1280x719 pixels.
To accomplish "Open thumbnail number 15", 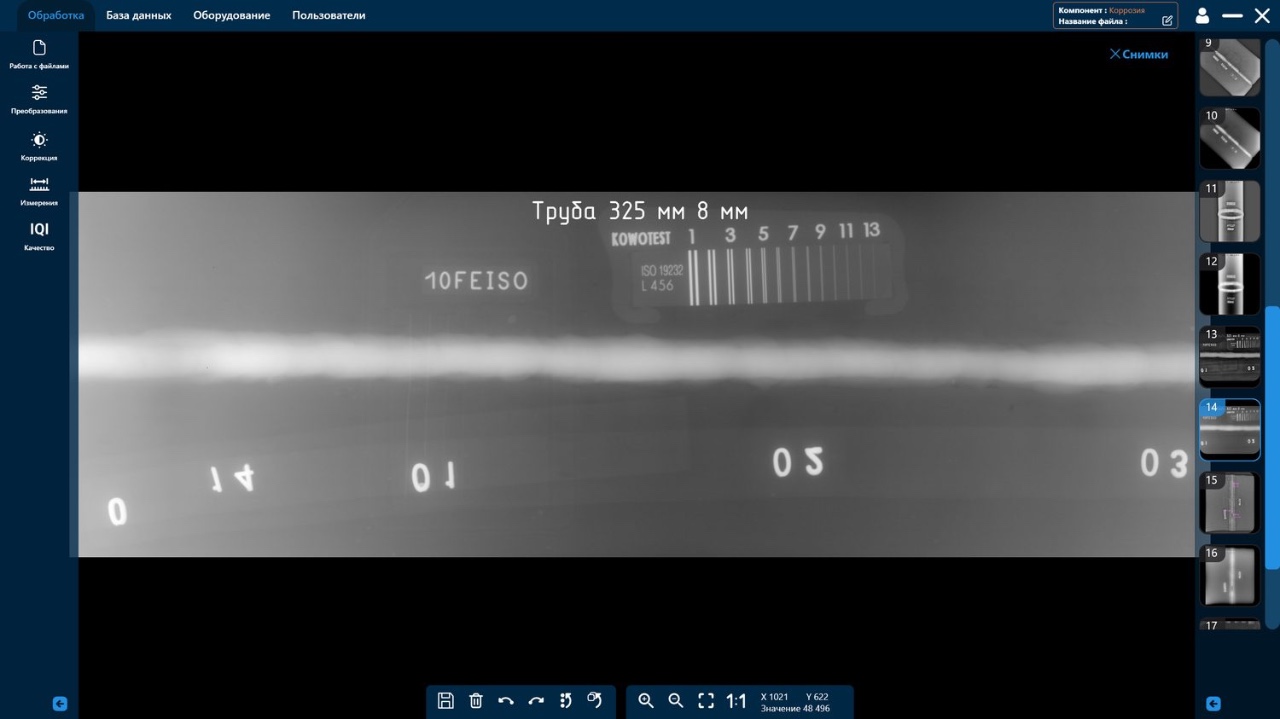I will point(1230,503).
